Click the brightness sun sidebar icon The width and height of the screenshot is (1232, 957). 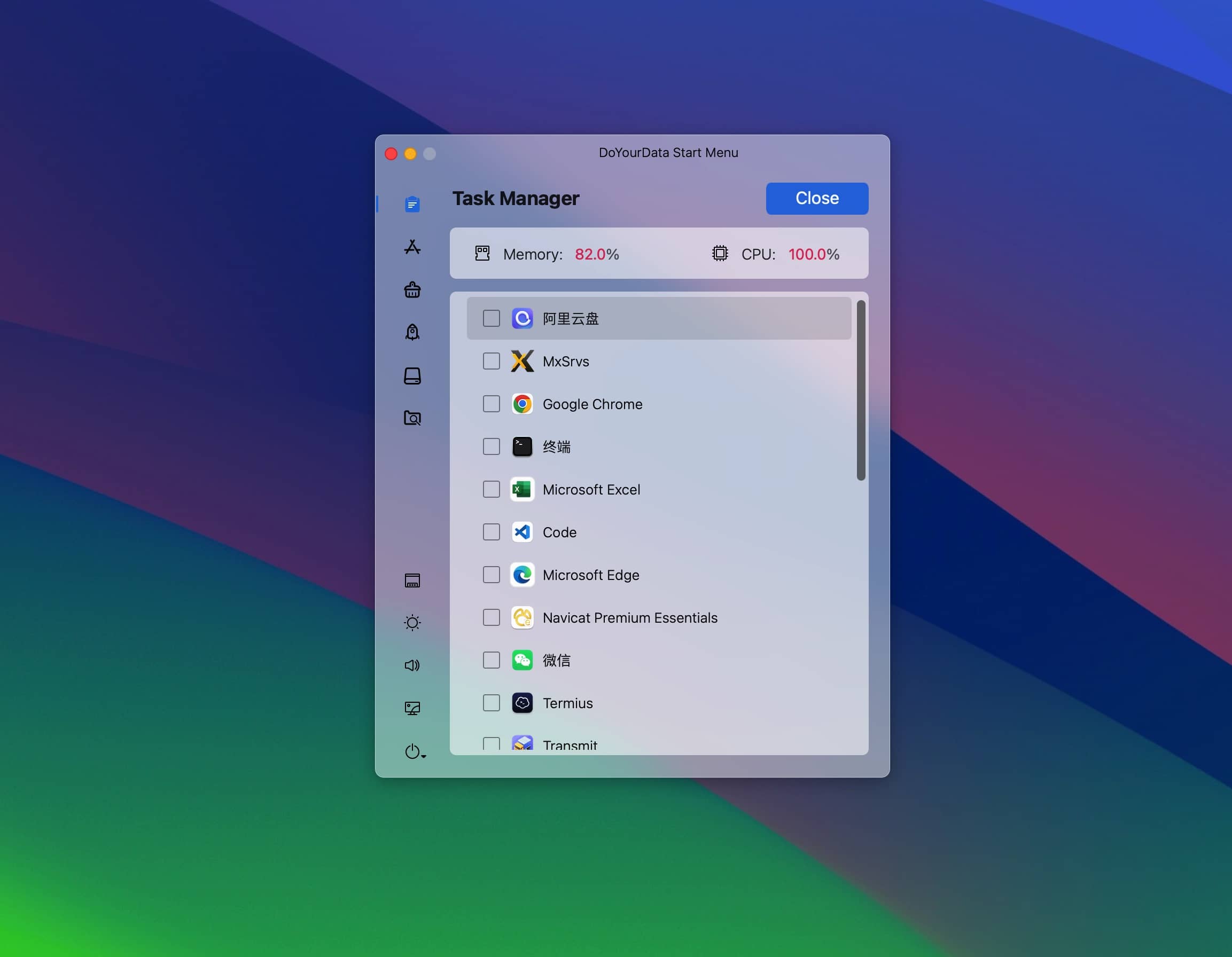pyautogui.click(x=412, y=623)
